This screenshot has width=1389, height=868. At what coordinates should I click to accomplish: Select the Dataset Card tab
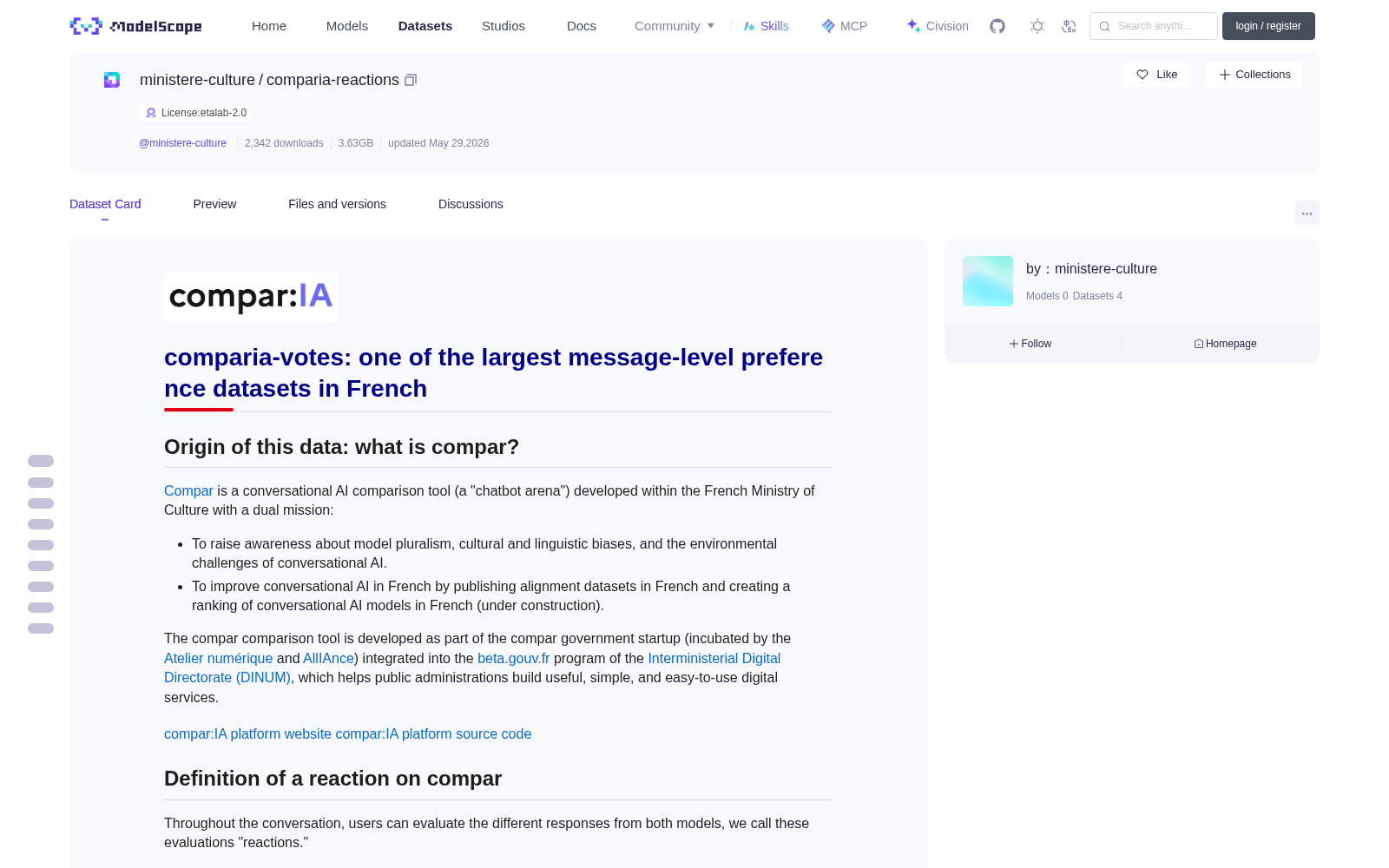pyautogui.click(x=105, y=204)
